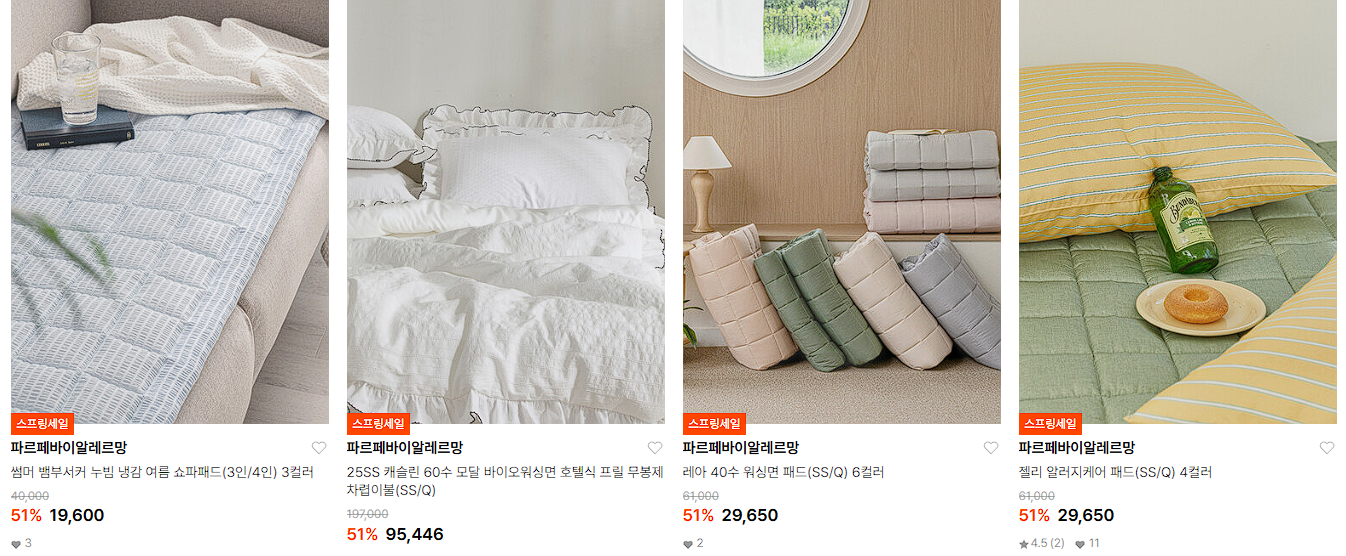
Task: Open the blue quilted sofa pad image
Action: click(170, 212)
